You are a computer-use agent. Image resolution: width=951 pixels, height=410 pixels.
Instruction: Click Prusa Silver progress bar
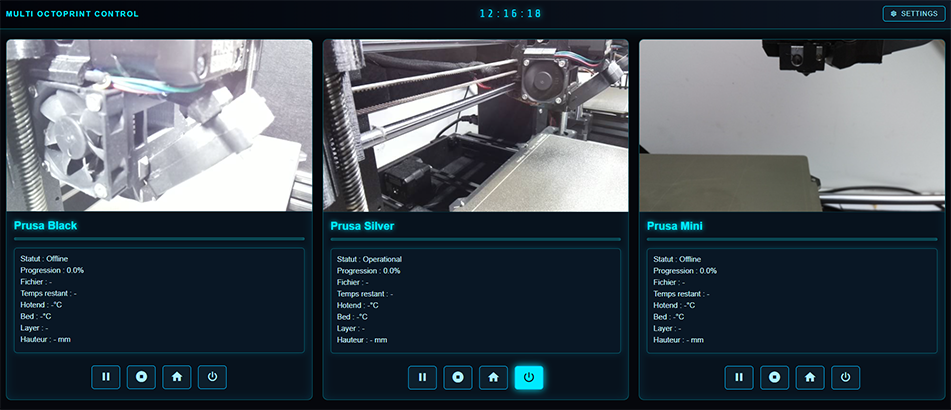(476, 239)
